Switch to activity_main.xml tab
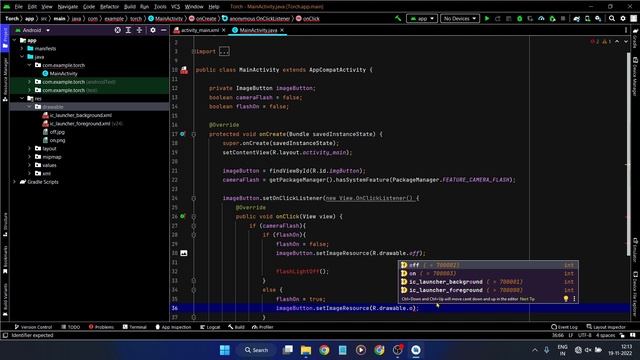 [x=200, y=30]
